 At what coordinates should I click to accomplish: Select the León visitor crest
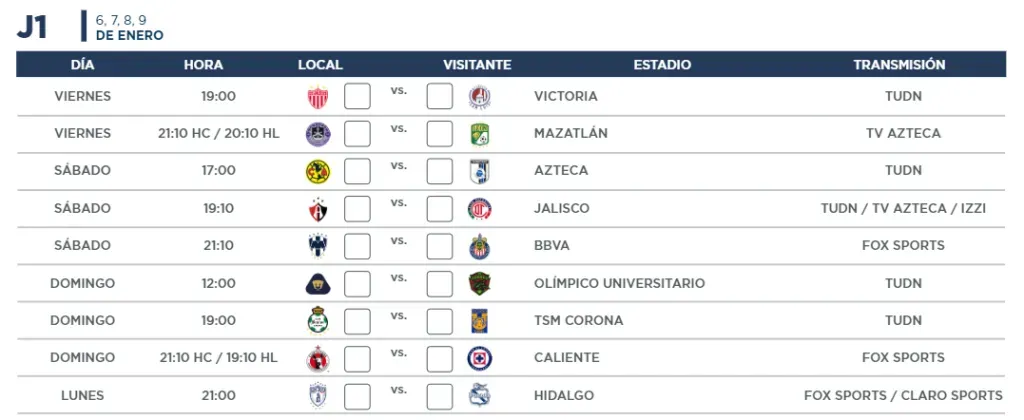[x=479, y=134]
